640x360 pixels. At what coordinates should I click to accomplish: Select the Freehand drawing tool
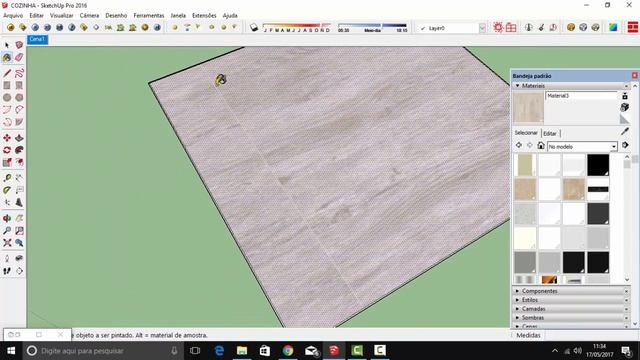pyautogui.click(x=19, y=73)
